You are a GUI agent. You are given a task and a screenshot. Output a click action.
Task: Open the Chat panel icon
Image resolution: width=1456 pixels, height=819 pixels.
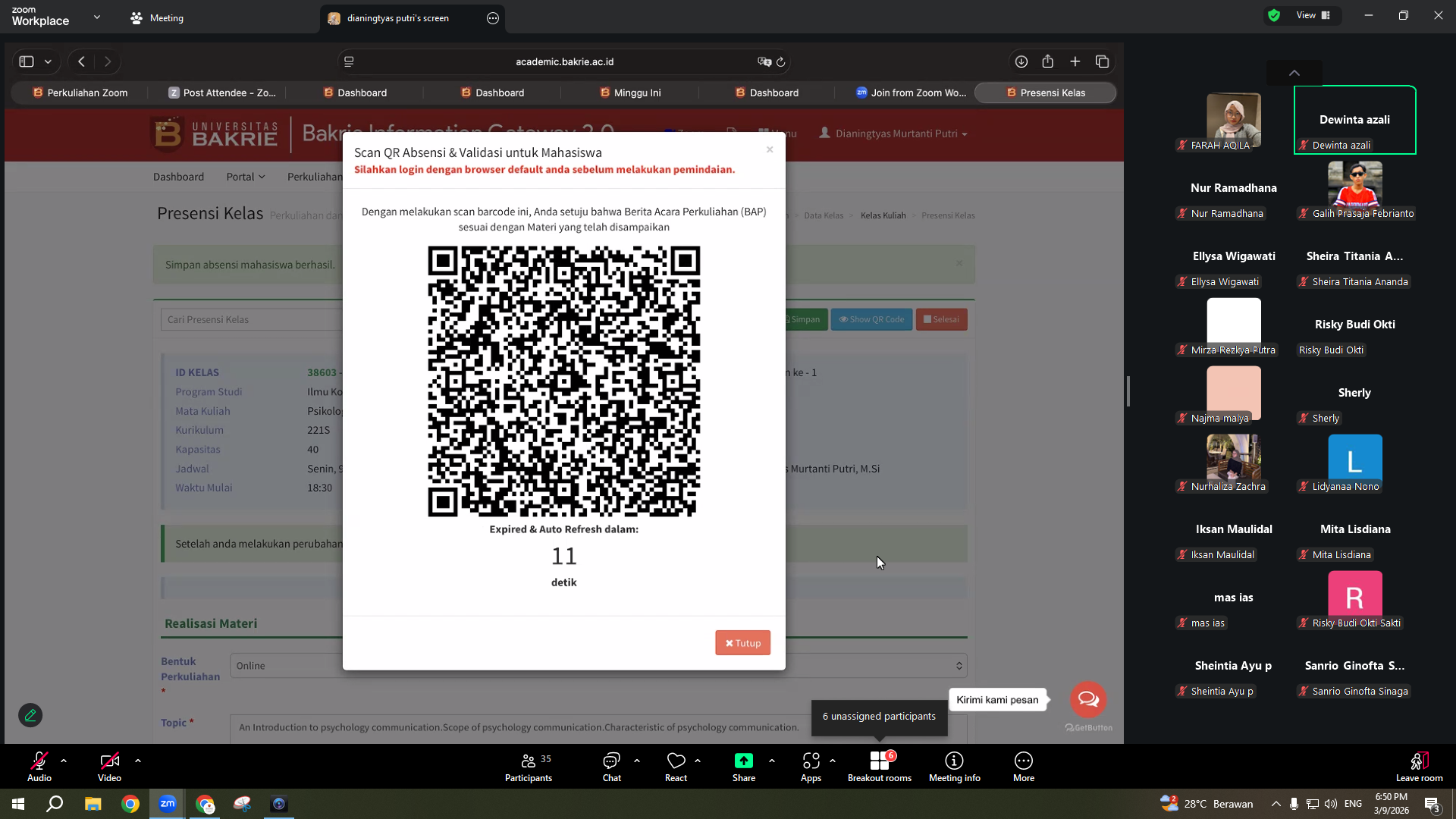coord(611,761)
